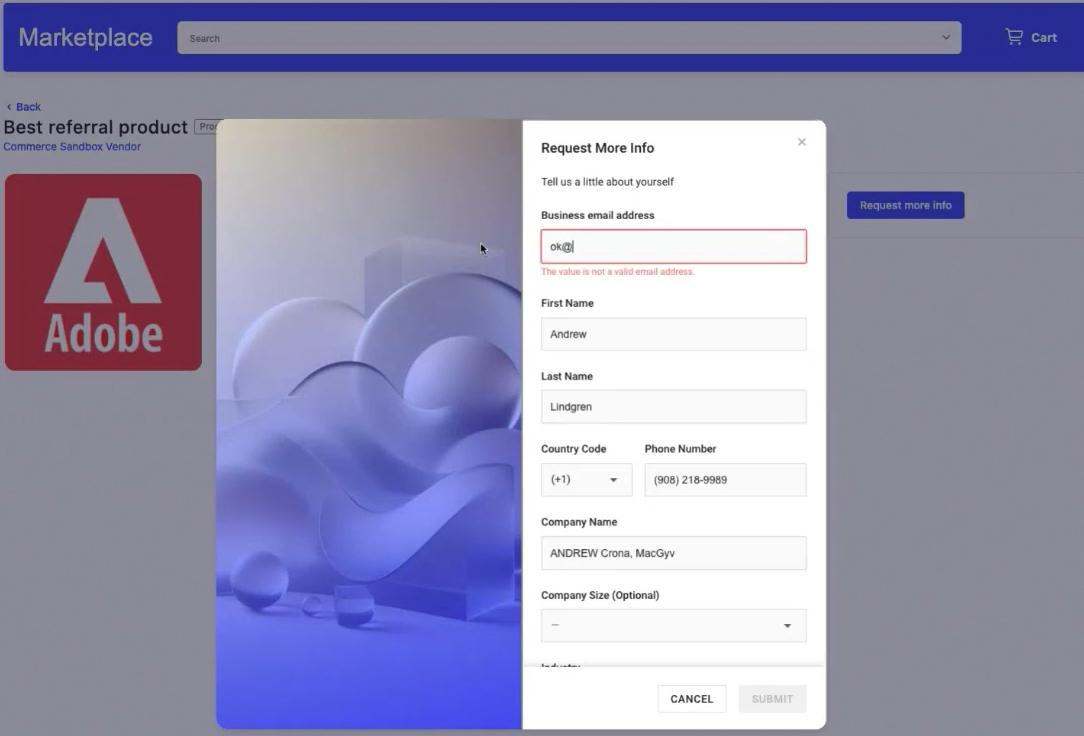
Task: Expand the search bar dropdown chevron
Action: (x=946, y=38)
